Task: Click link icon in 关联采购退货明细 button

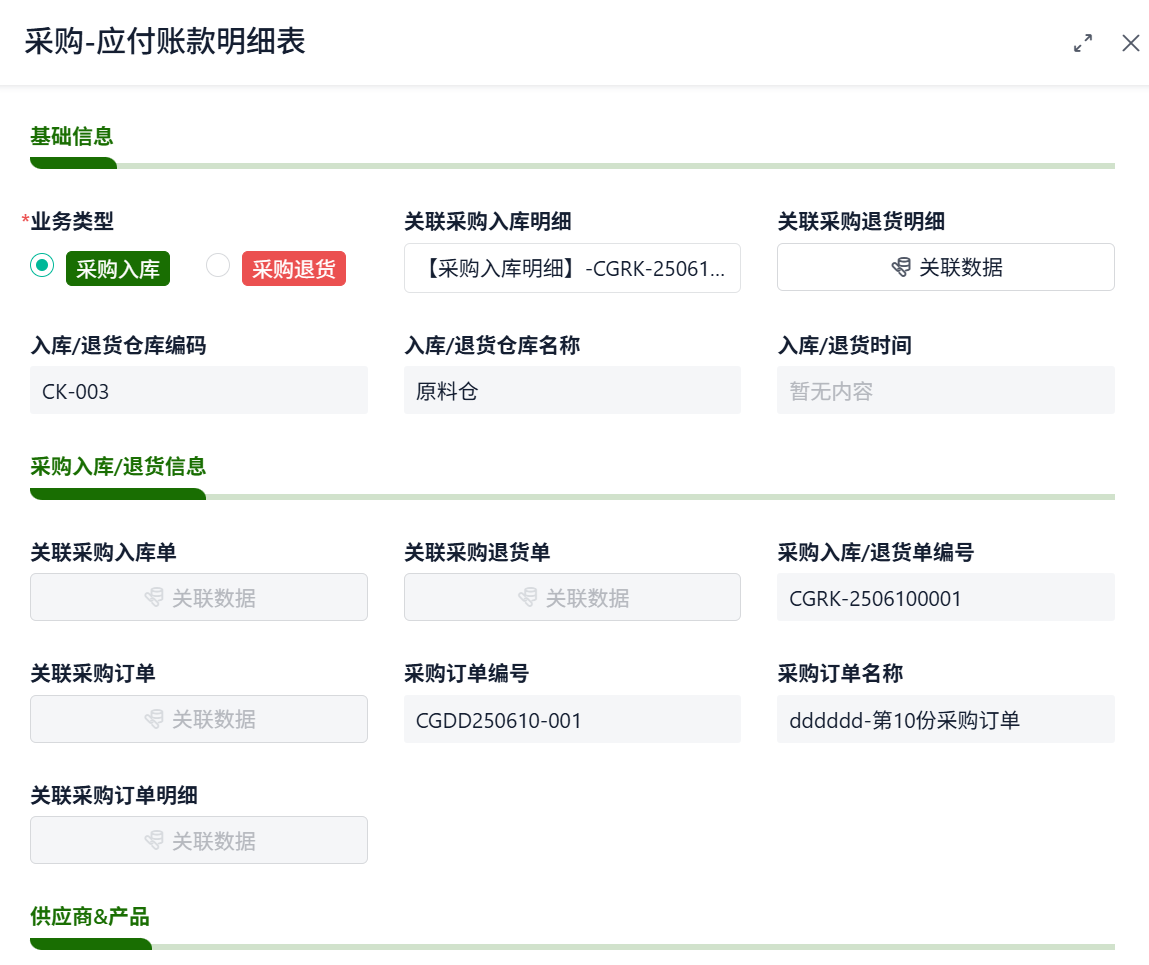Action: click(901, 268)
